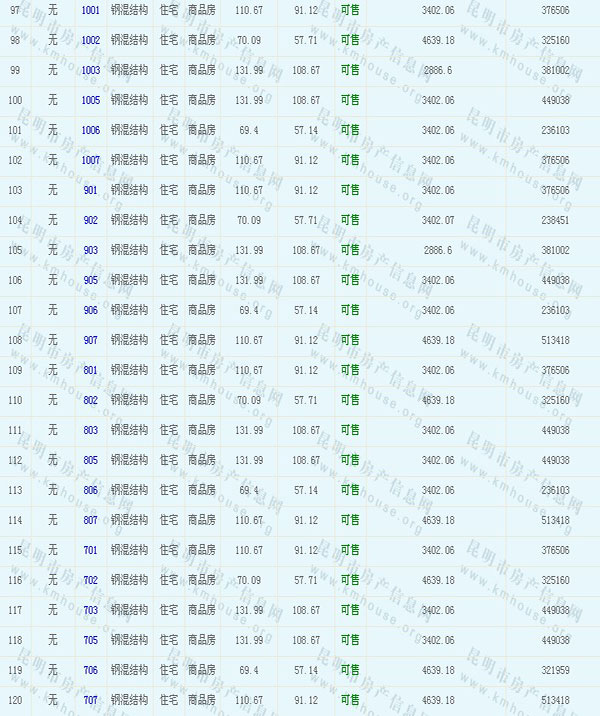This screenshot has height=716, width=600.
Task: Select room number 1003
Action: coord(90,70)
